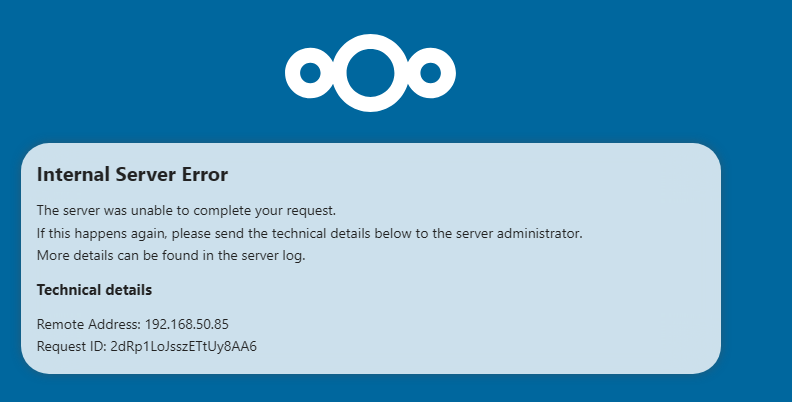The height and width of the screenshot is (402, 792).
Task: Select the request ID 2dRp1LoJsszETtUy8AA6
Action: click(183, 346)
